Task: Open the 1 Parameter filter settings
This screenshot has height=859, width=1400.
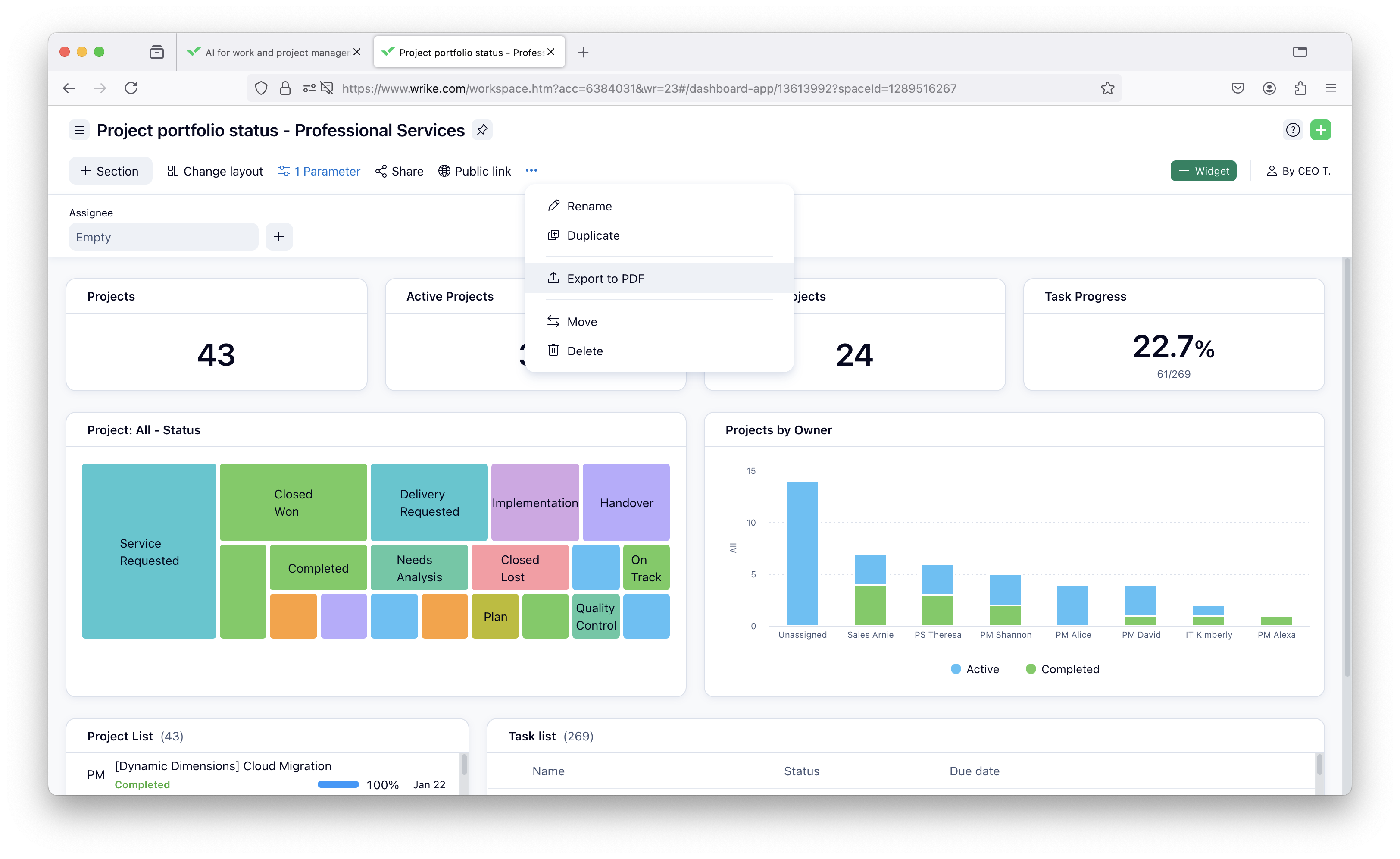Action: coord(319,171)
